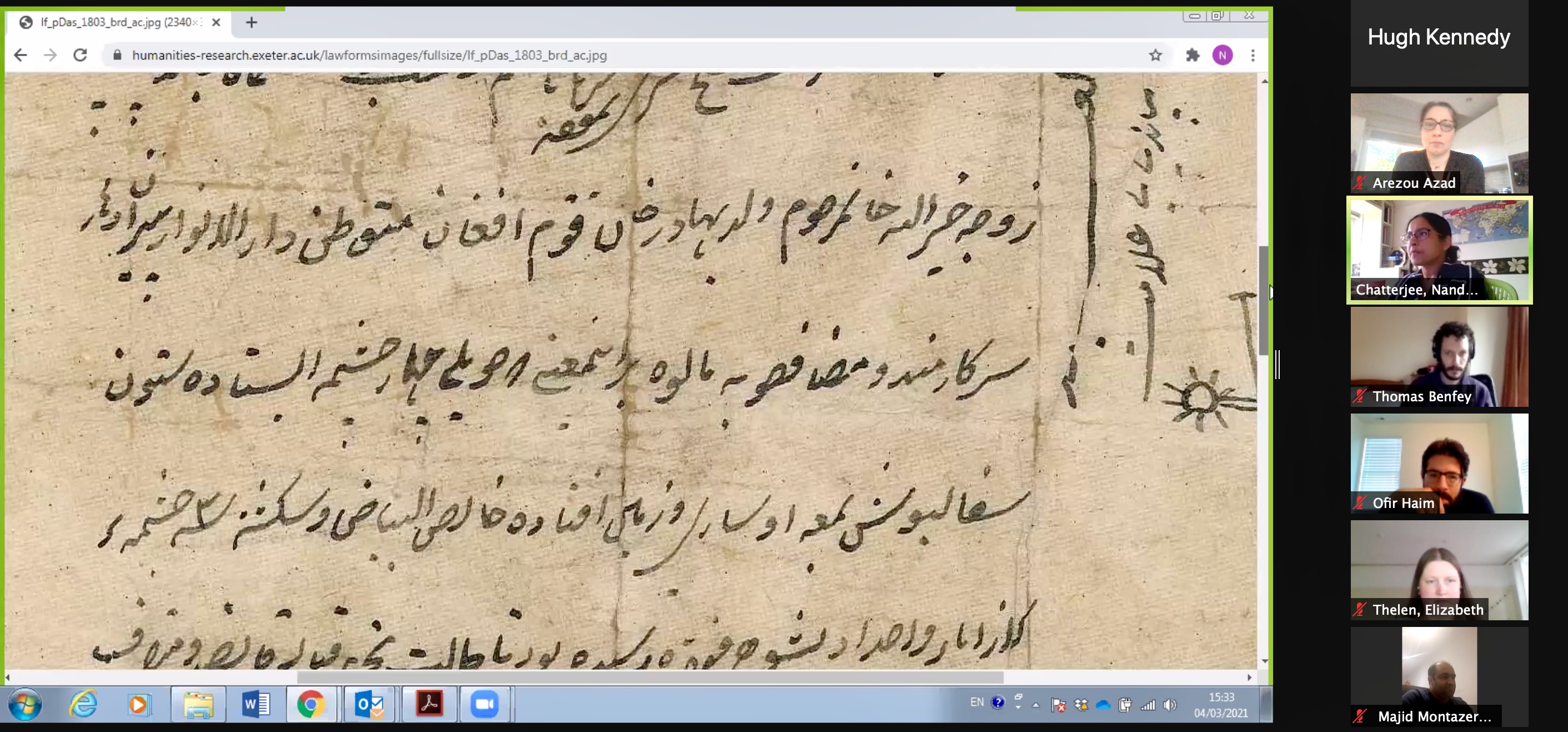1568x732 pixels.
Task: Open the Chrome extensions puzzle icon
Action: (x=1193, y=56)
